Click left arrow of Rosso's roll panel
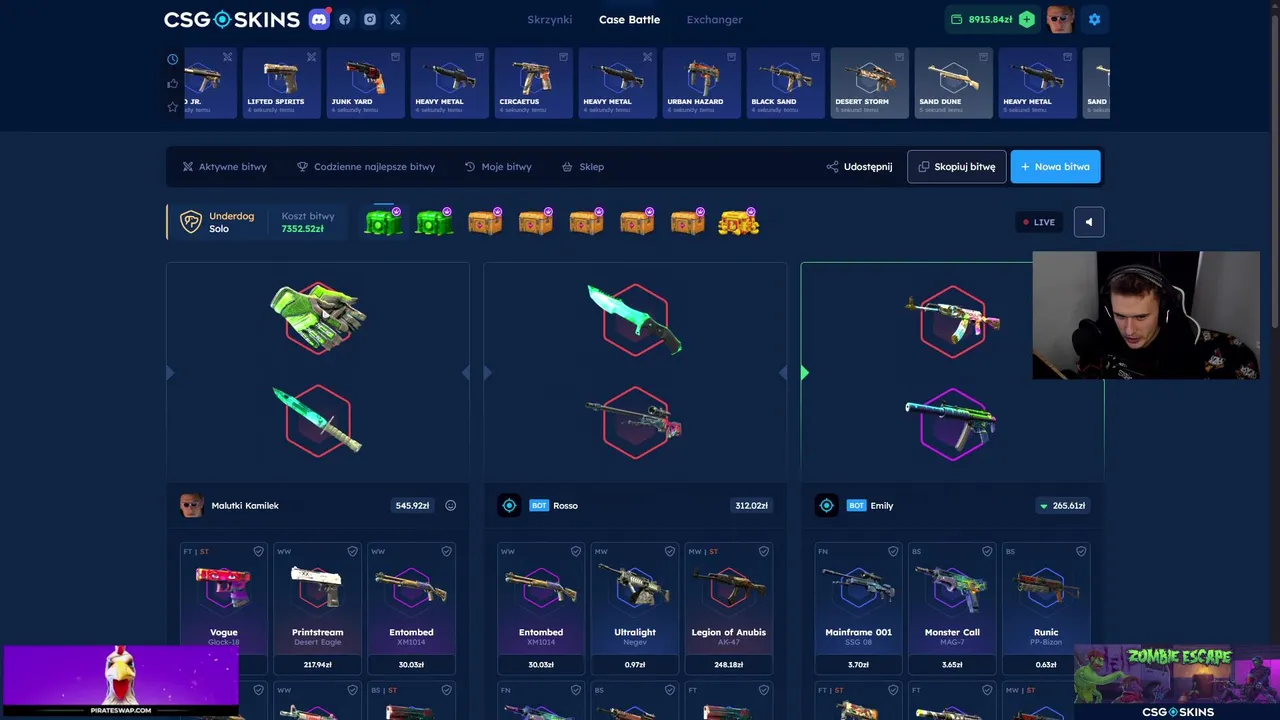Viewport: 1280px width, 720px height. [x=487, y=373]
